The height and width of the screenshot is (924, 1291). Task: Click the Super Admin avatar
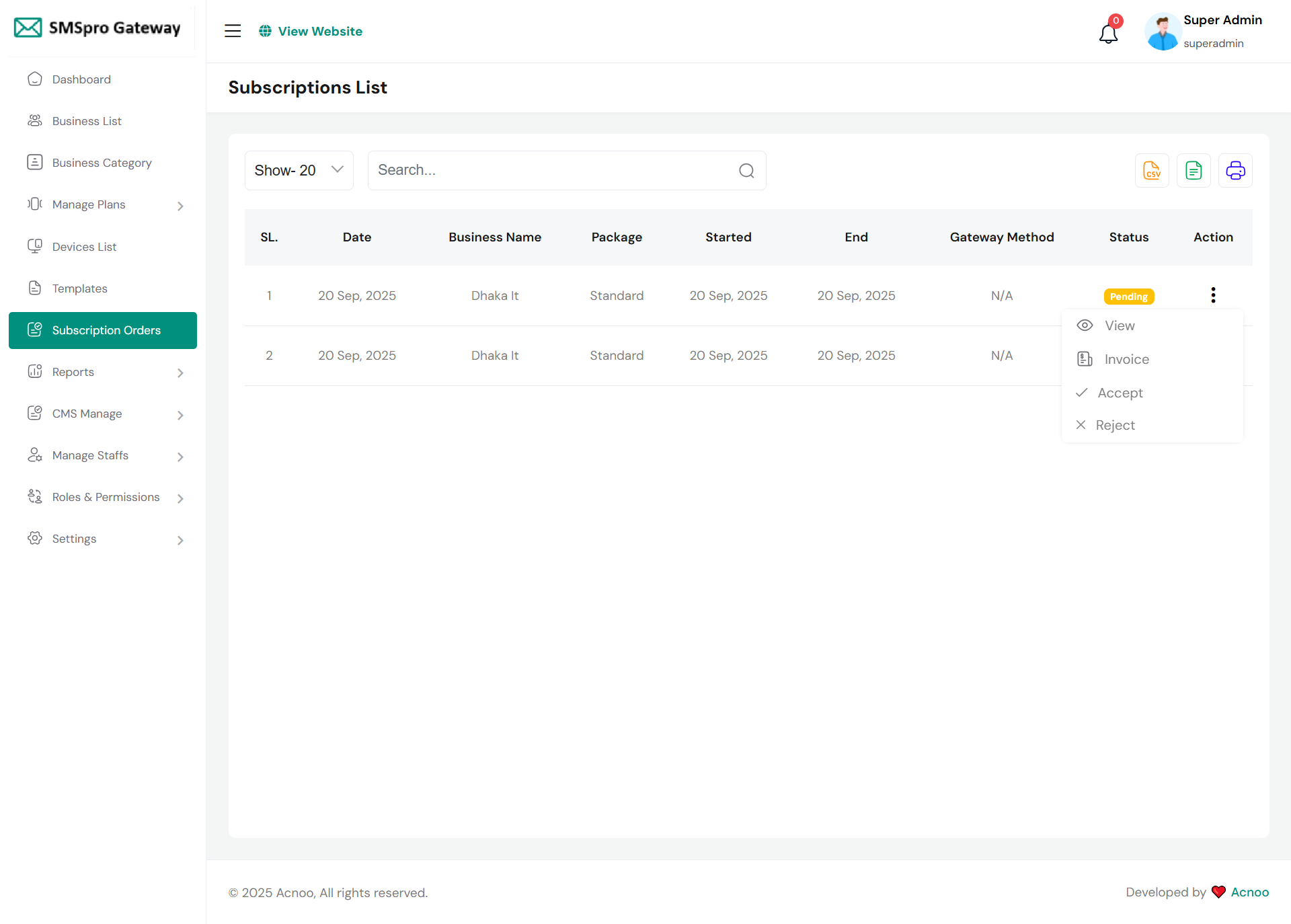click(1163, 32)
